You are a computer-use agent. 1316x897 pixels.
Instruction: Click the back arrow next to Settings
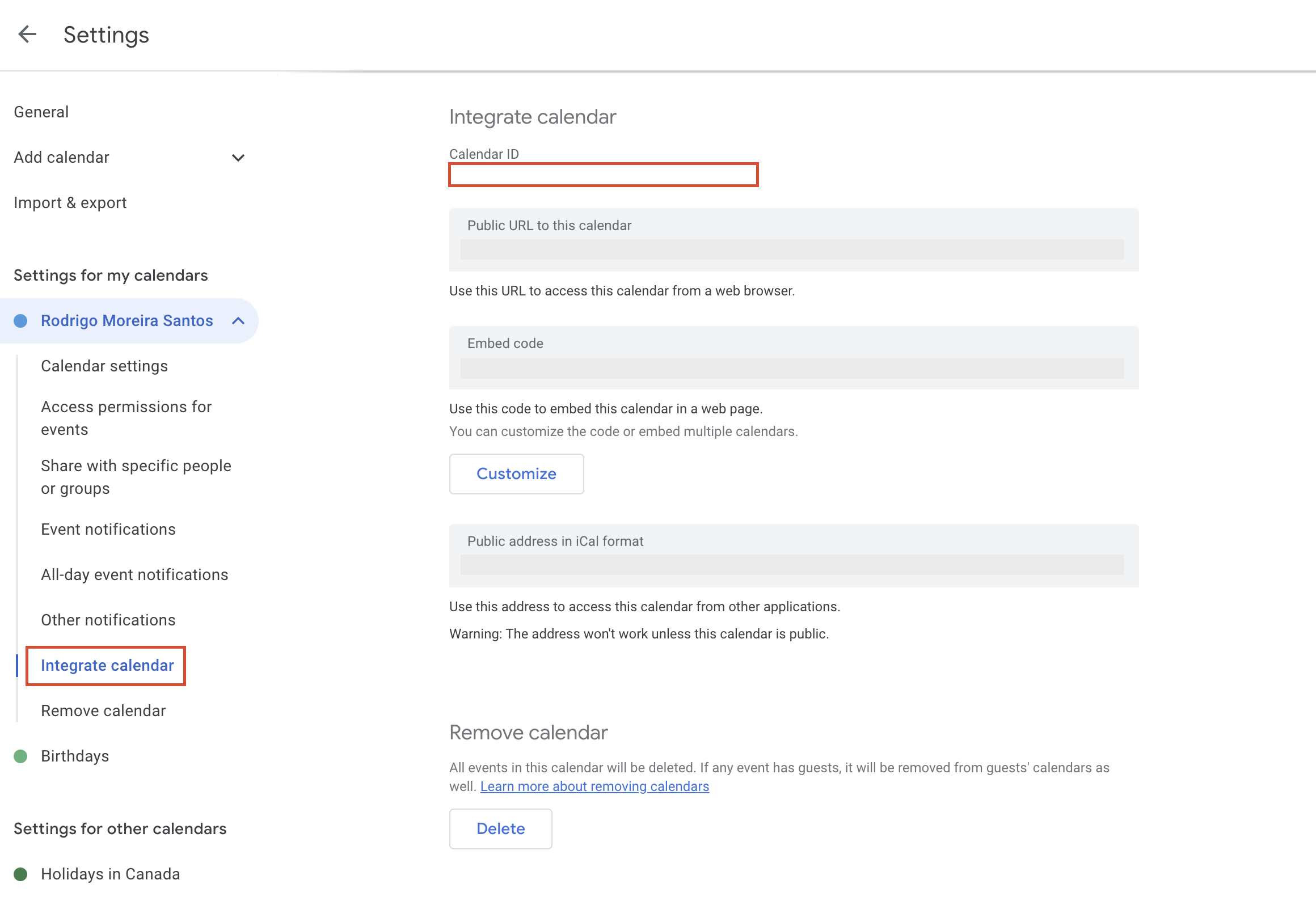[27, 35]
